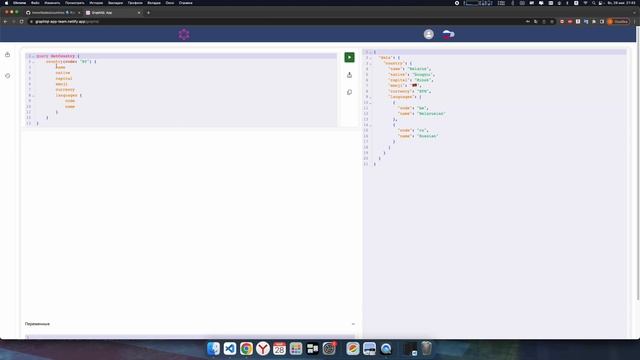Open Yandex Browser from the dock
Image resolution: width=640 pixels, height=360 pixels.
coord(263,349)
